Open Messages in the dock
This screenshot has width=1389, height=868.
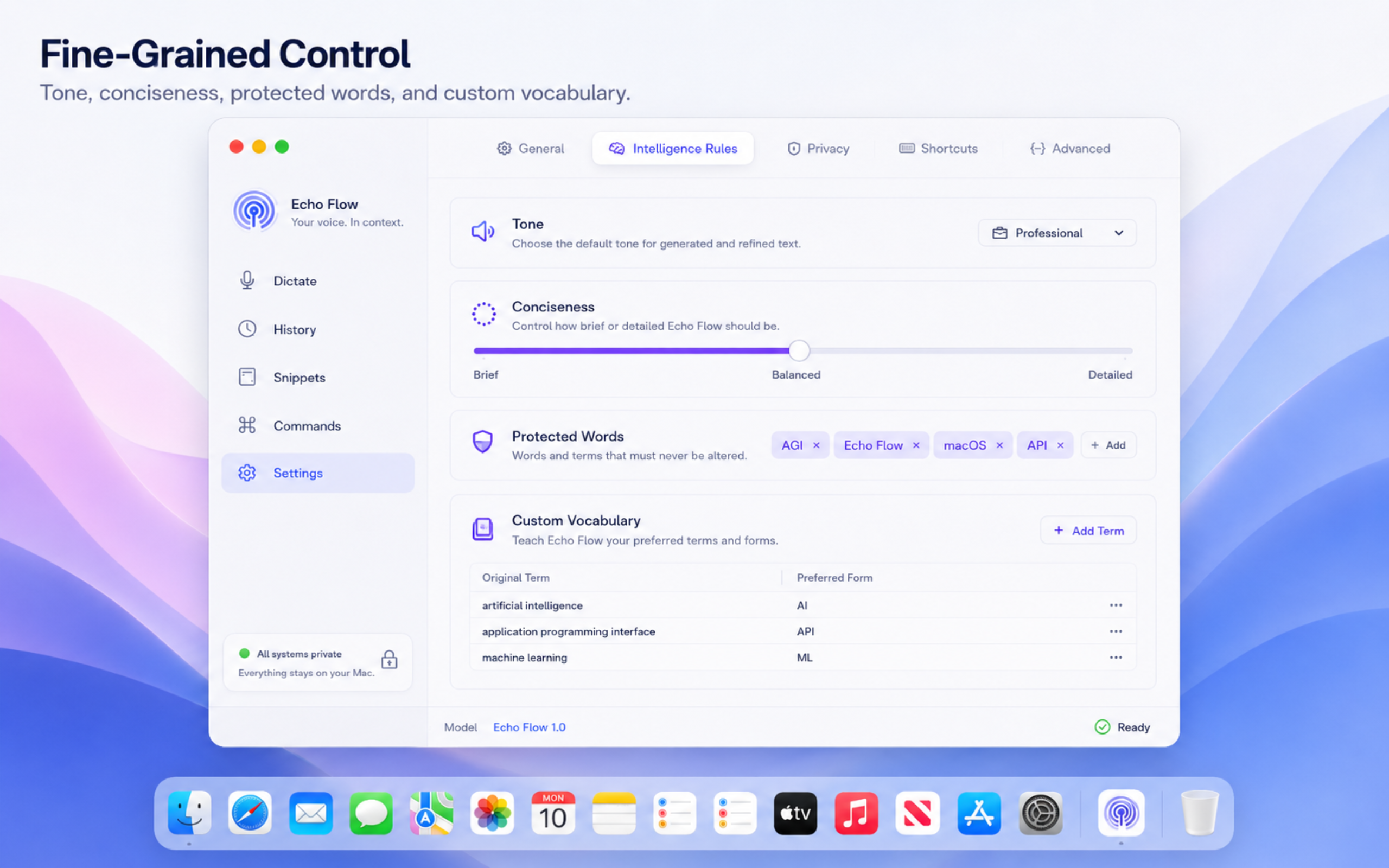[371, 813]
